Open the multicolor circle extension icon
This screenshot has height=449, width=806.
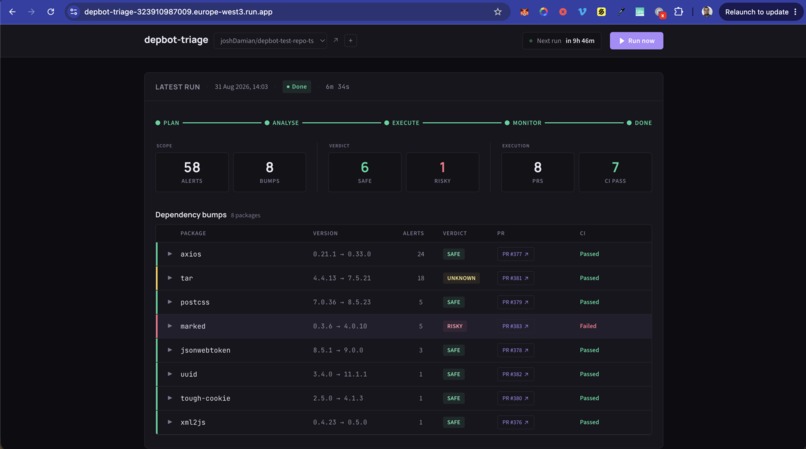click(x=543, y=12)
